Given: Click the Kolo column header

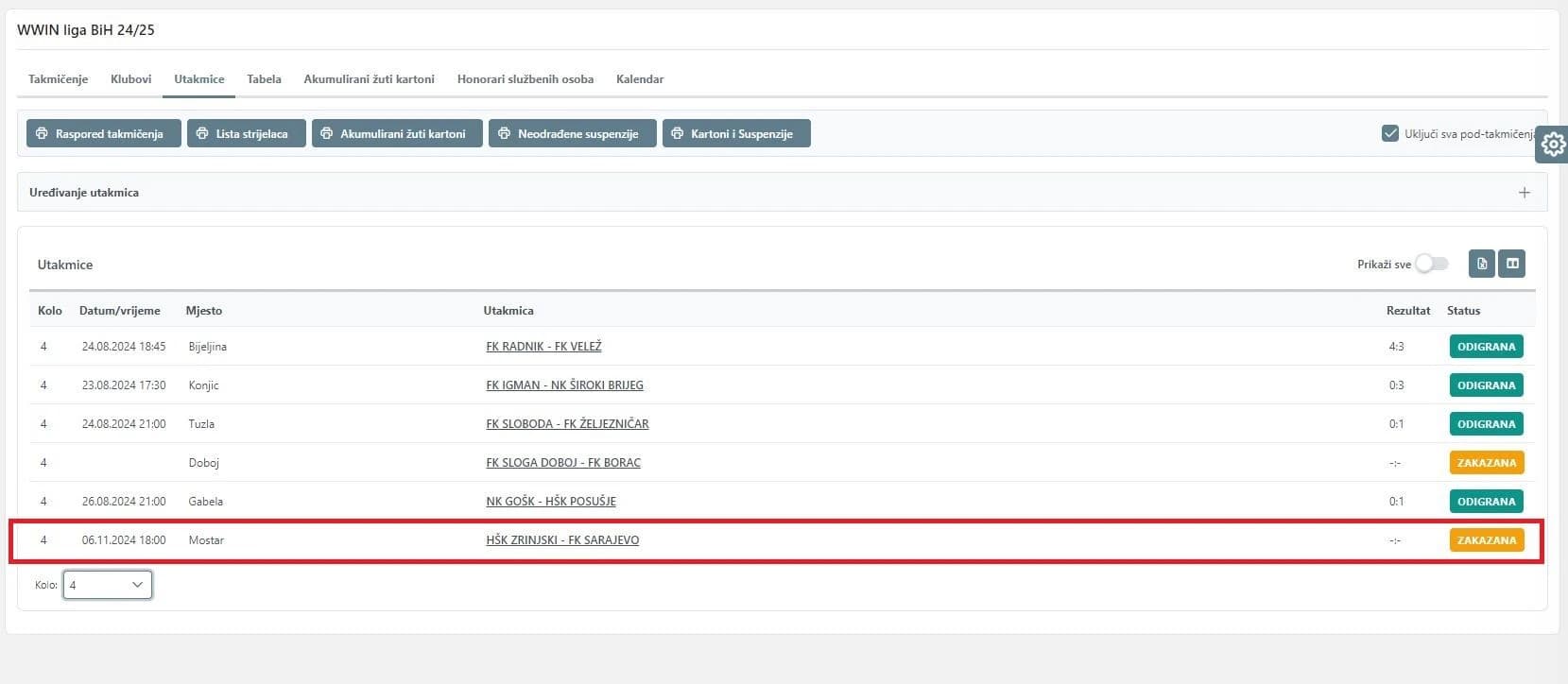Looking at the screenshot, I should click(x=50, y=311).
